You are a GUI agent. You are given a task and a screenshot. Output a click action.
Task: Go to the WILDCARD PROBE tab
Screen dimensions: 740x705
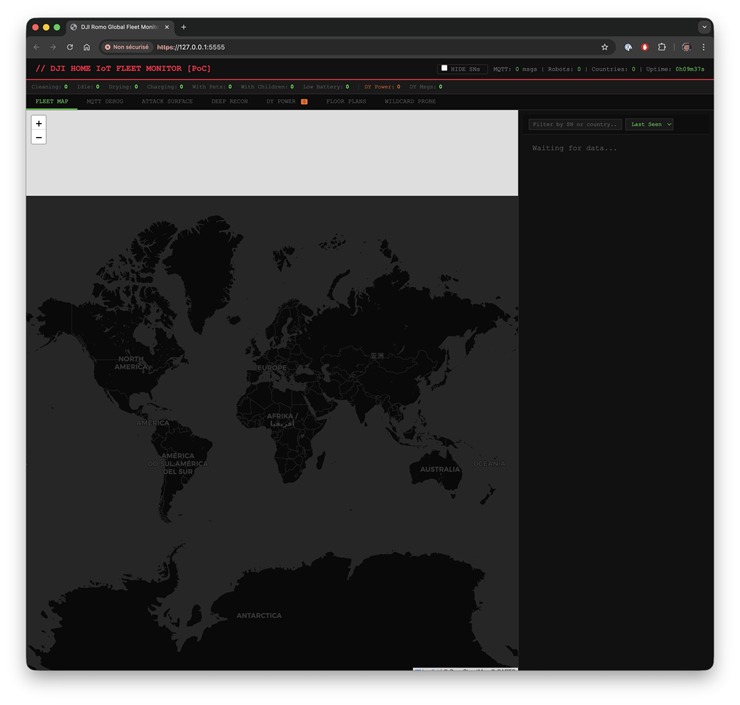(x=410, y=102)
